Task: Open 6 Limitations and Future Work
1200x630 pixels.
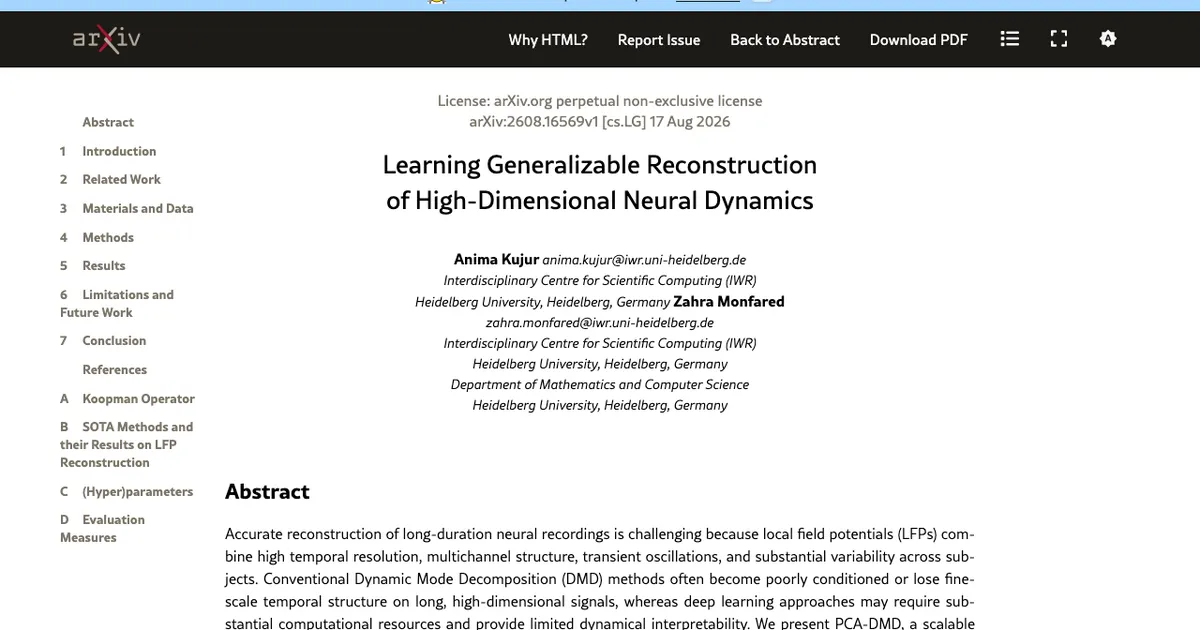Action: 117,303
